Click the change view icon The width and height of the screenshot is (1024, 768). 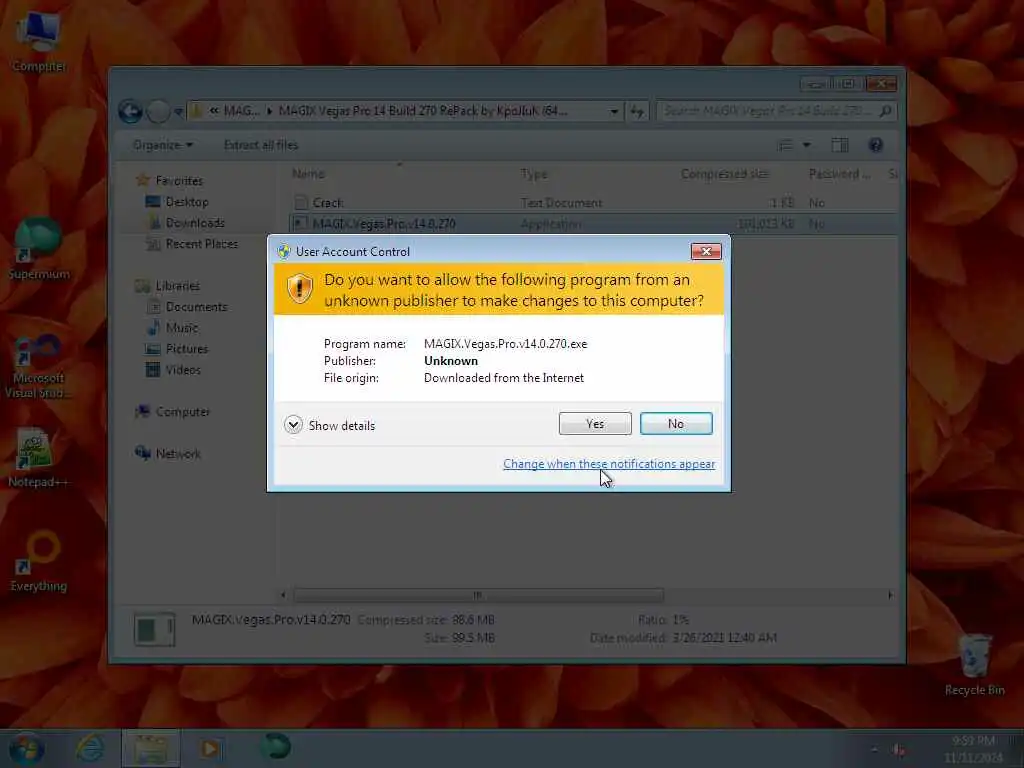[x=786, y=145]
